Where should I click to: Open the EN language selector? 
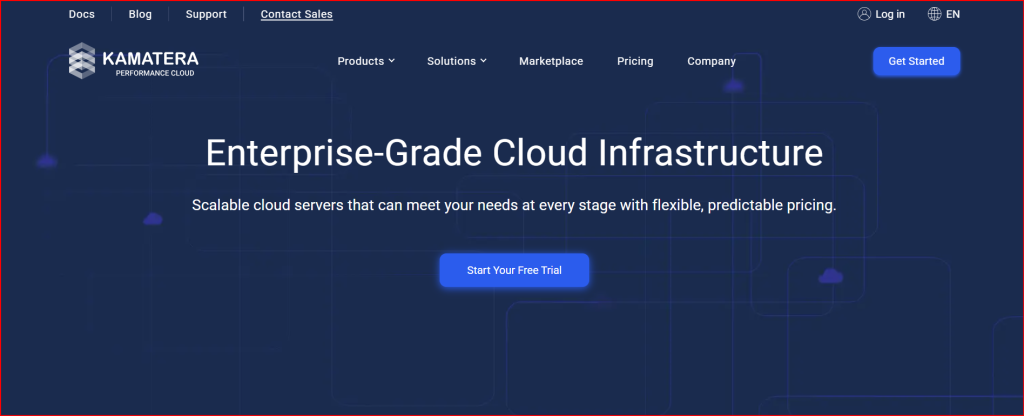tap(952, 14)
